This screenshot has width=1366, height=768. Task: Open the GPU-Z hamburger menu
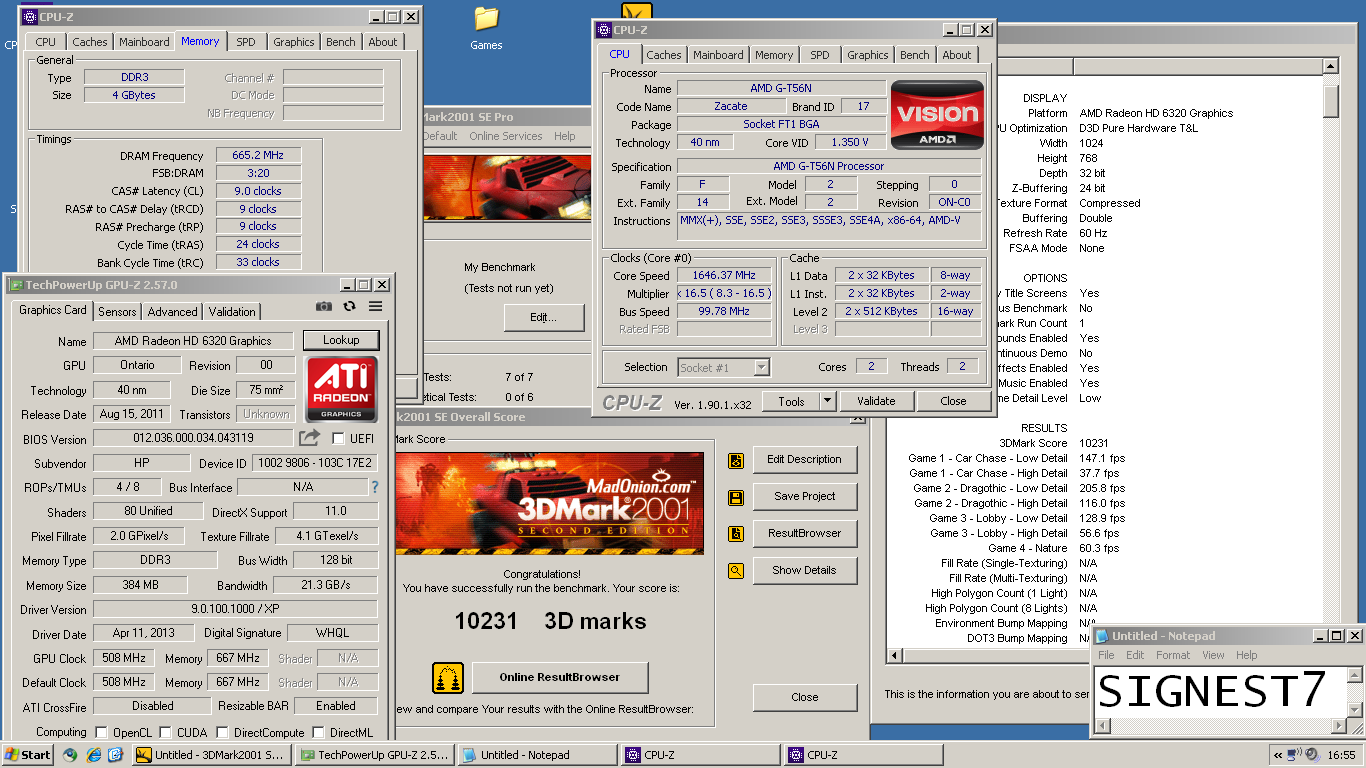point(375,307)
